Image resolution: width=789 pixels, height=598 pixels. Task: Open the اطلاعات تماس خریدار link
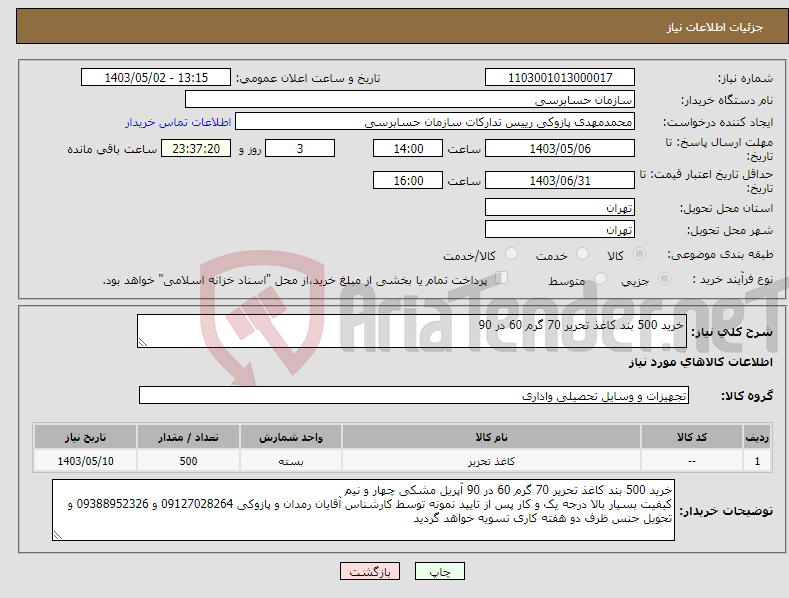click(x=178, y=122)
